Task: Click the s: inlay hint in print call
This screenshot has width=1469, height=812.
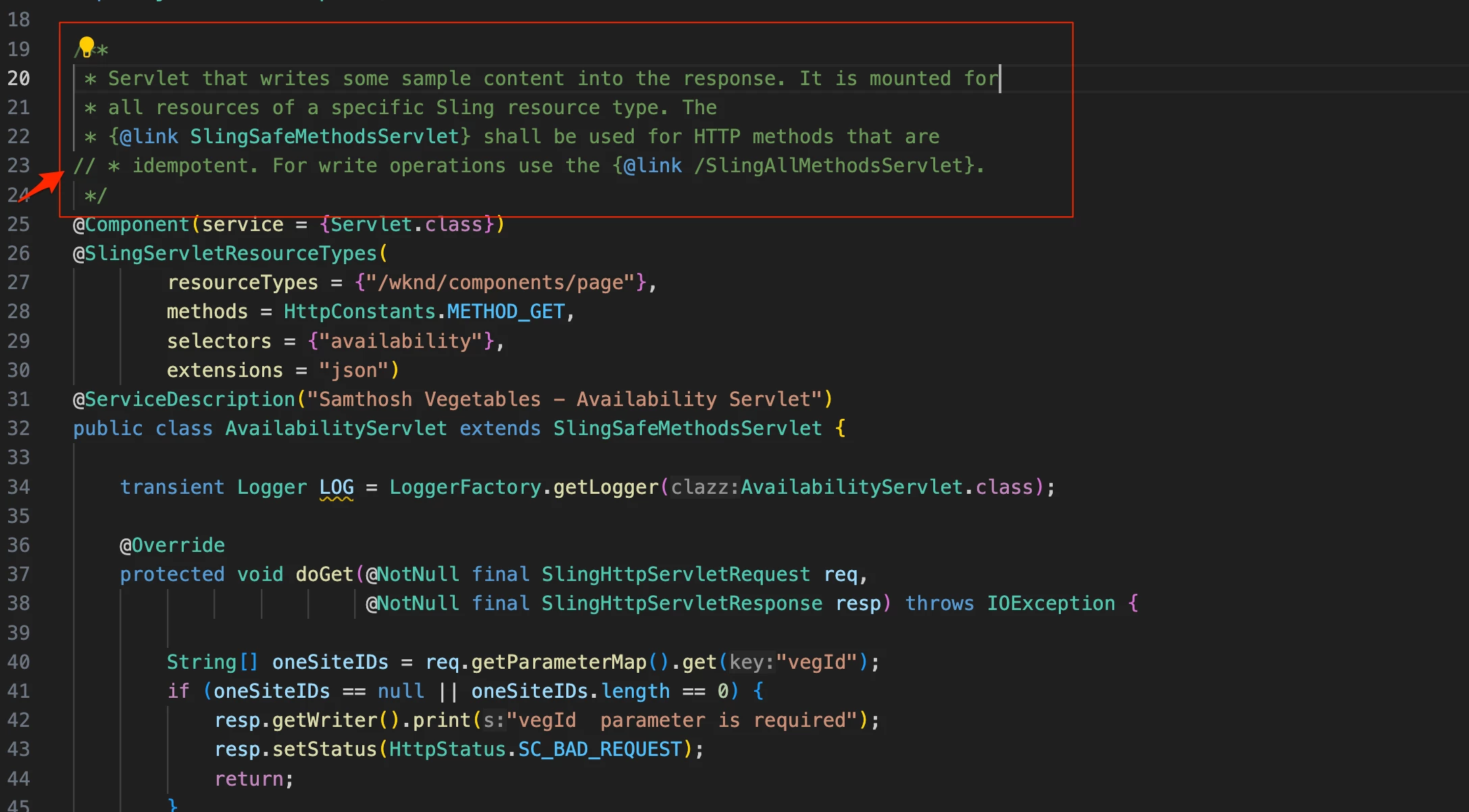Action: (x=494, y=720)
